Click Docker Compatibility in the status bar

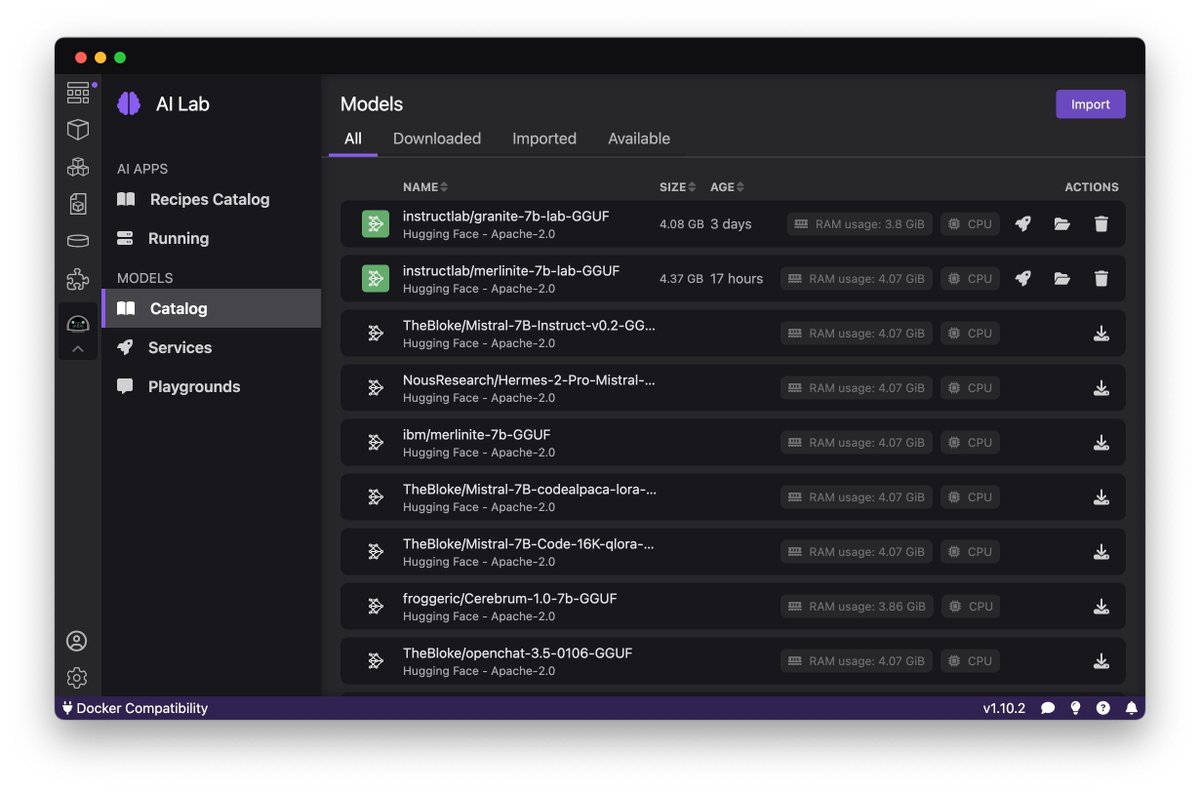point(135,708)
